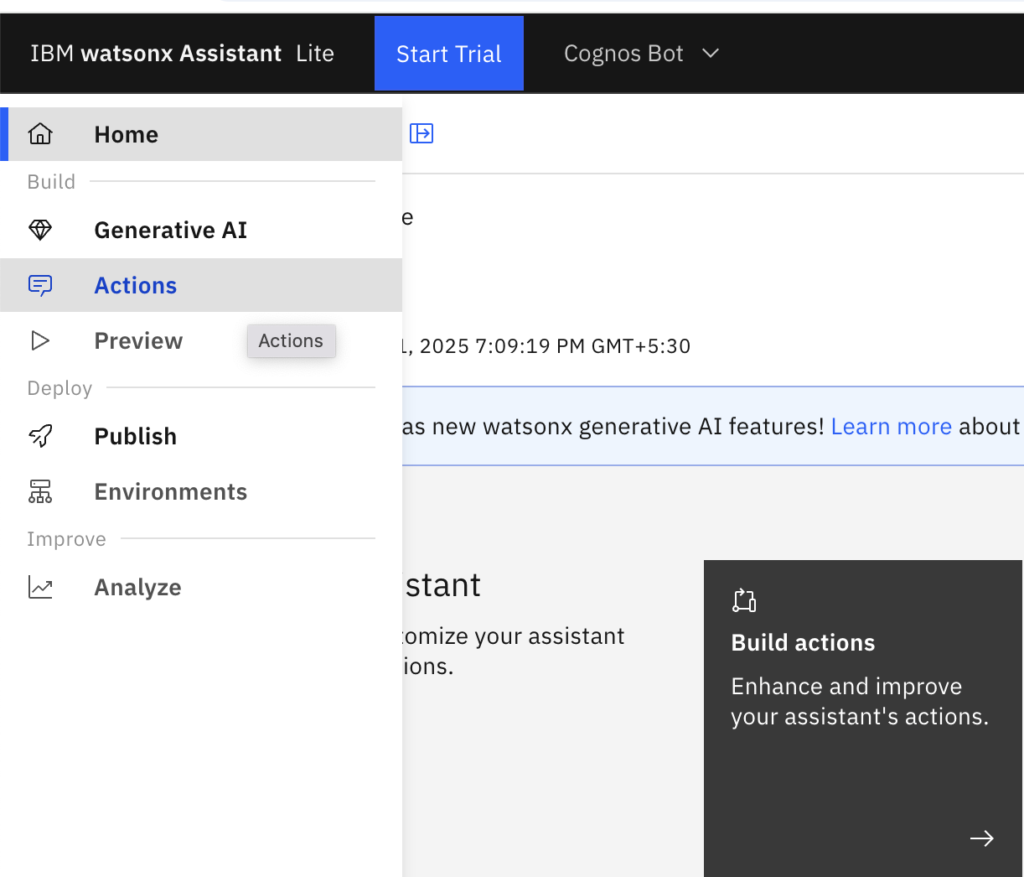Click the Publish rocket icon
Viewport: 1024px width, 877px height.
pyautogui.click(x=40, y=436)
